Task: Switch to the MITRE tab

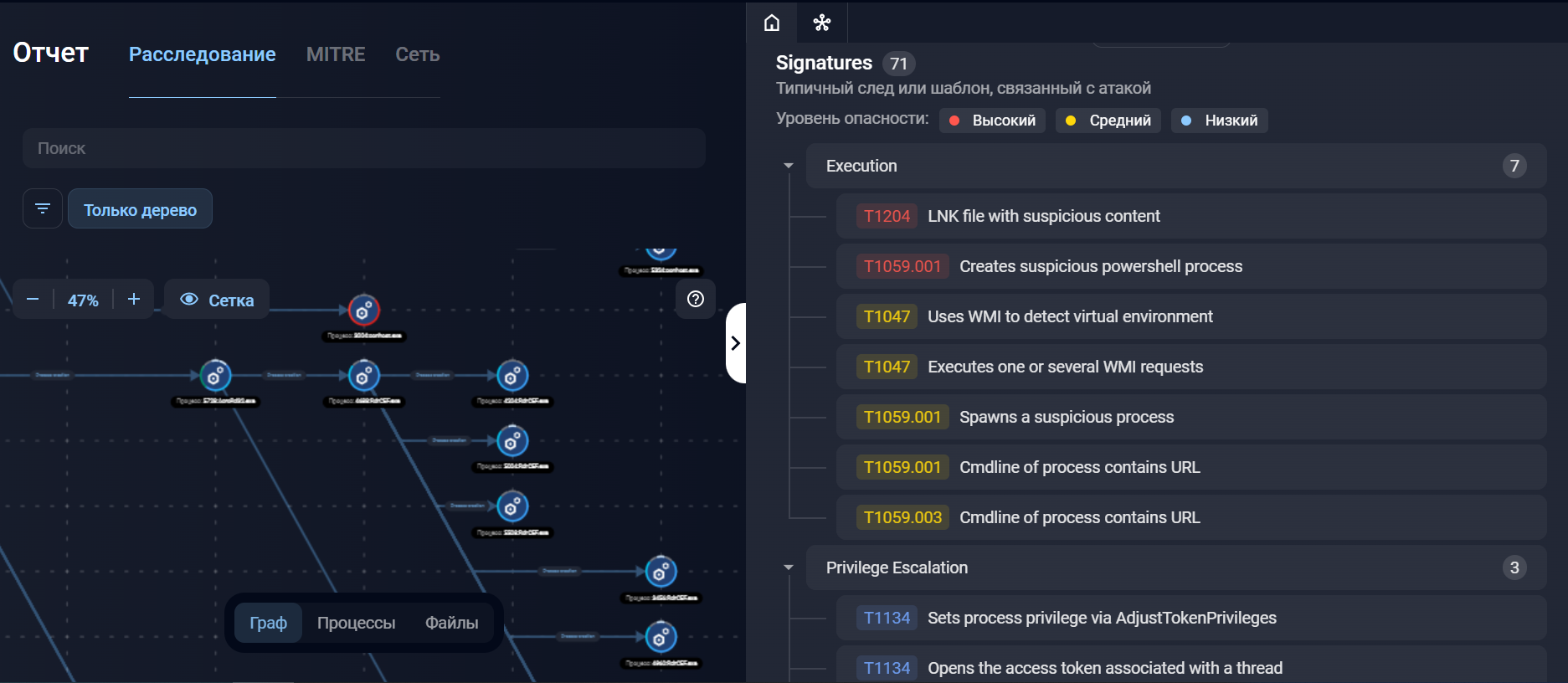Action: click(336, 54)
